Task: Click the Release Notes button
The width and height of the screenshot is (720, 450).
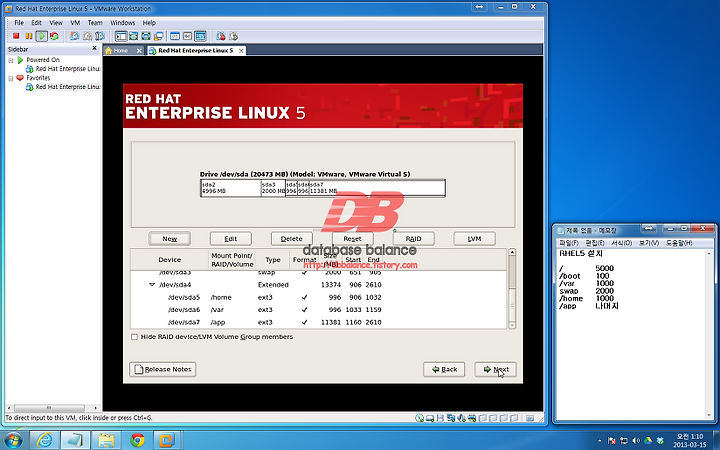Action: coord(163,369)
